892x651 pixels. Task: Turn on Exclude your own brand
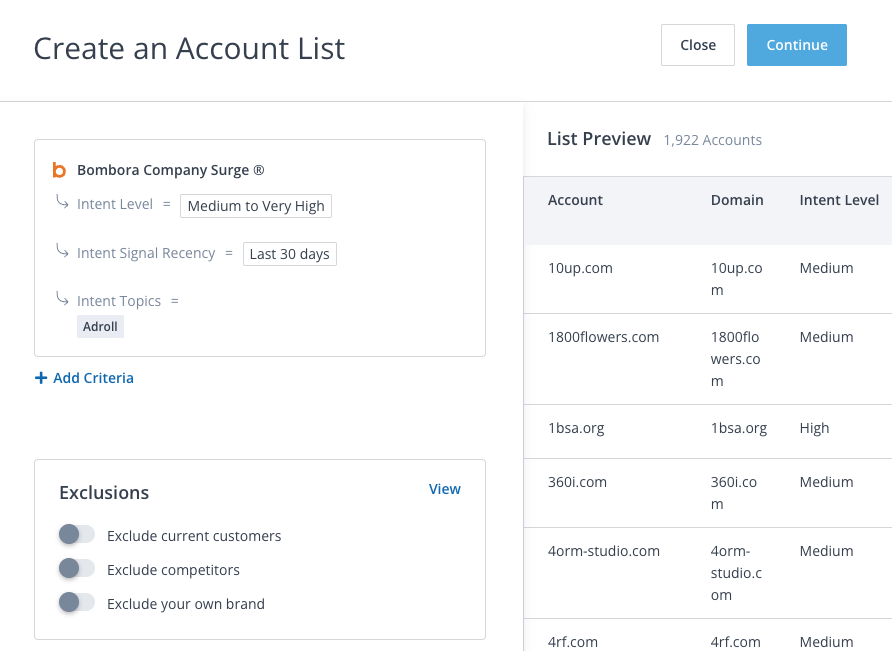[x=76, y=603]
